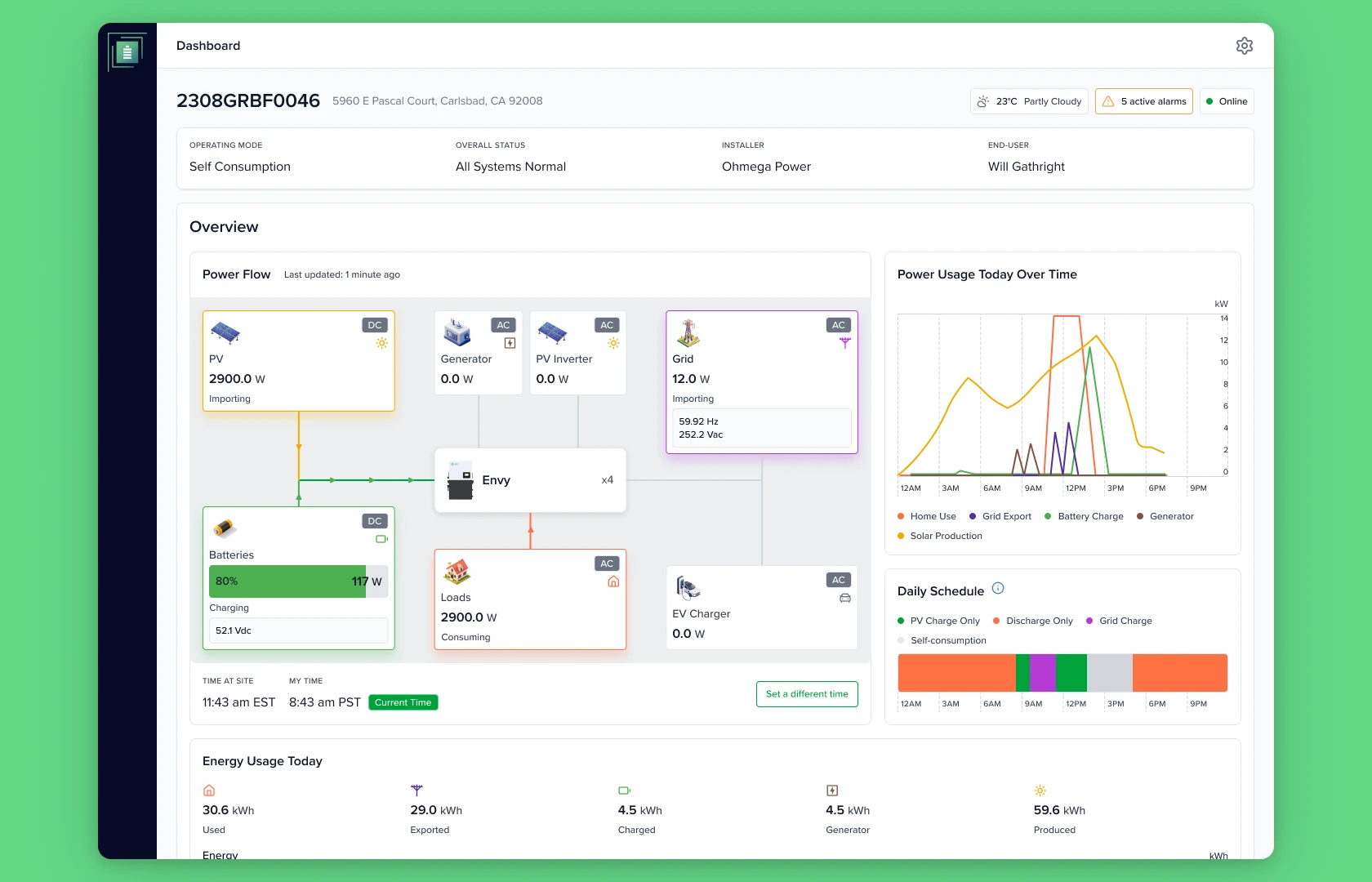Screen dimensions: 1372x882
Task: Click the PV Inverter panel icon
Action: click(552, 332)
